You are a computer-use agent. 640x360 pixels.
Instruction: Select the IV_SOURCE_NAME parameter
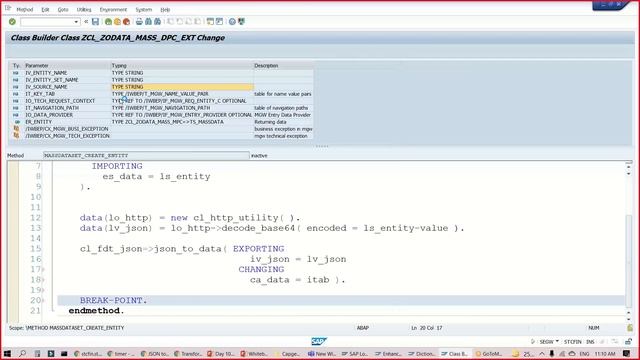click(47, 87)
